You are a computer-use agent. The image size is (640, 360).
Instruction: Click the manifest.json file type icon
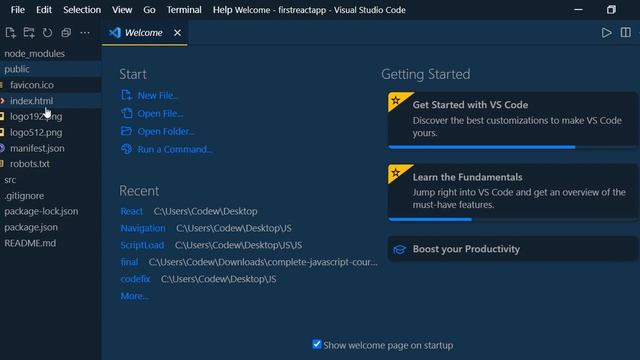(x=2, y=148)
